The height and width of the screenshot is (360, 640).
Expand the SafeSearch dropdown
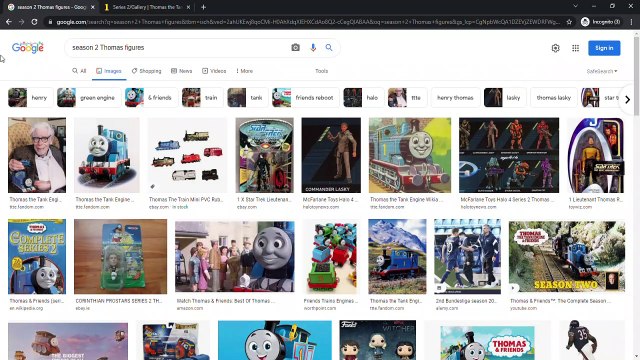602,71
